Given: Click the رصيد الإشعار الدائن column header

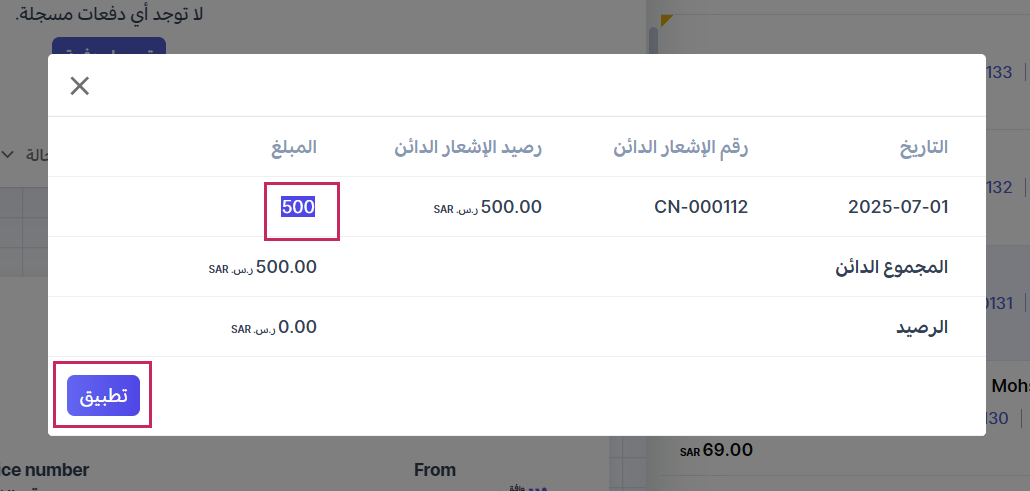Looking at the screenshot, I should [x=468, y=148].
